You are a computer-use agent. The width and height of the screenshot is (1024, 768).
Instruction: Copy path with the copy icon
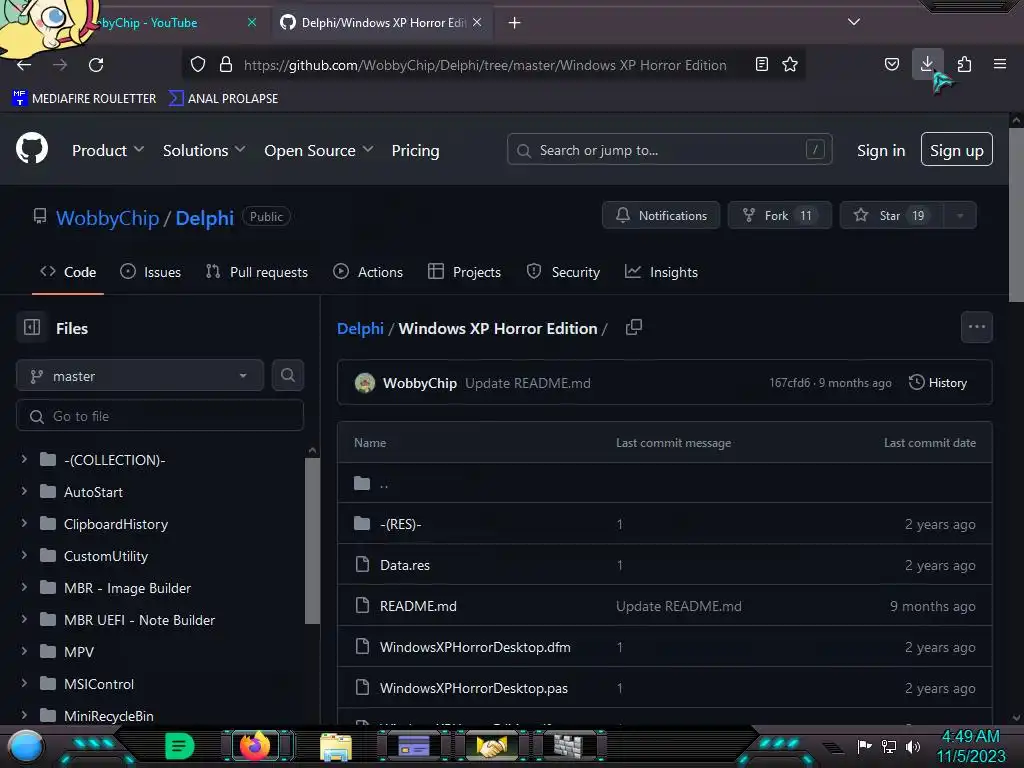633,327
